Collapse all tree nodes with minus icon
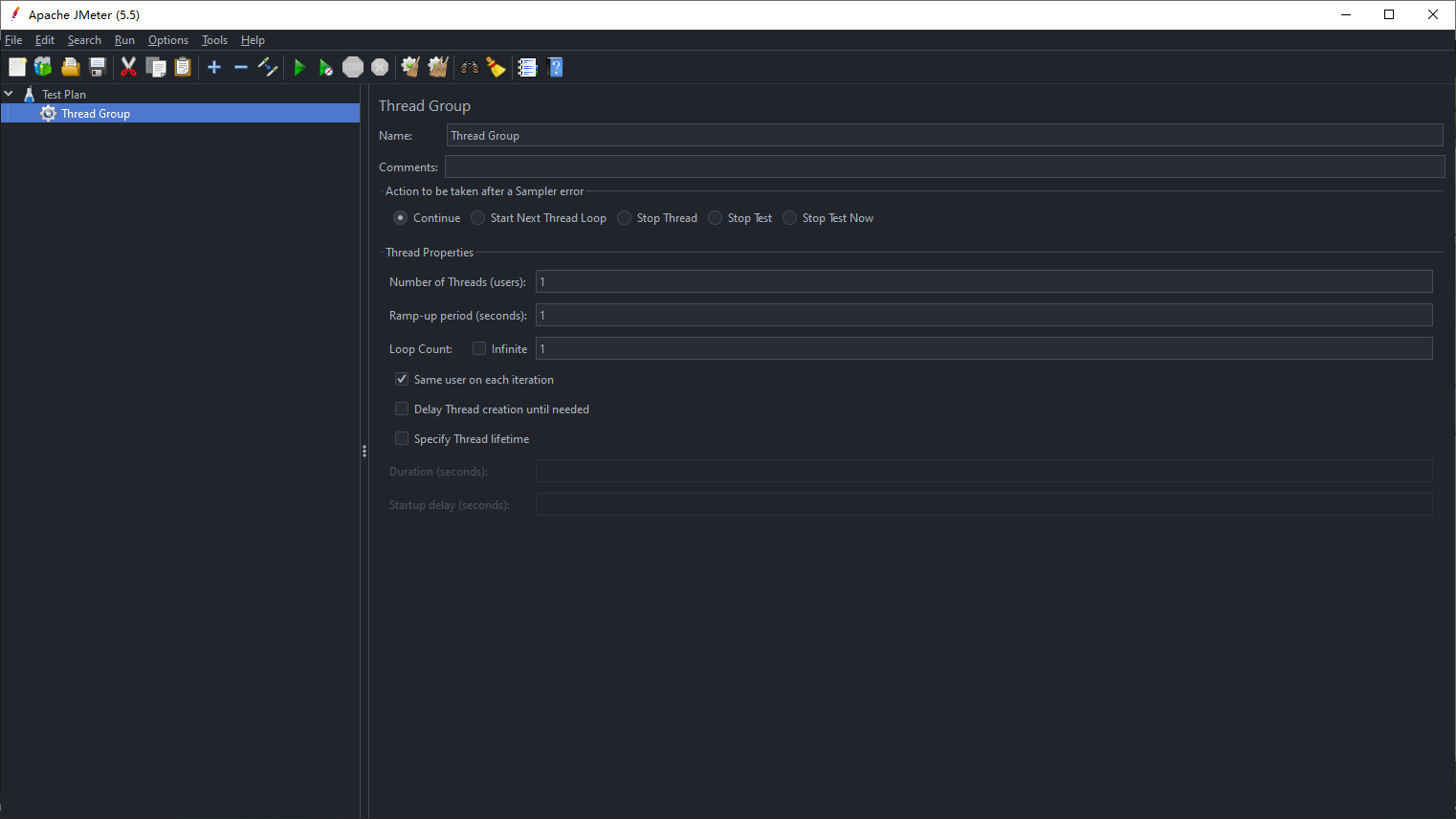 pyautogui.click(x=241, y=67)
